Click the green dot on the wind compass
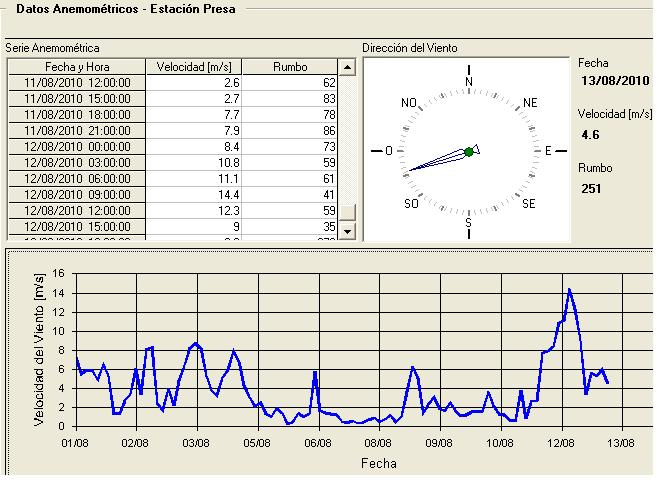The width and height of the screenshot is (656, 496). (x=469, y=152)
